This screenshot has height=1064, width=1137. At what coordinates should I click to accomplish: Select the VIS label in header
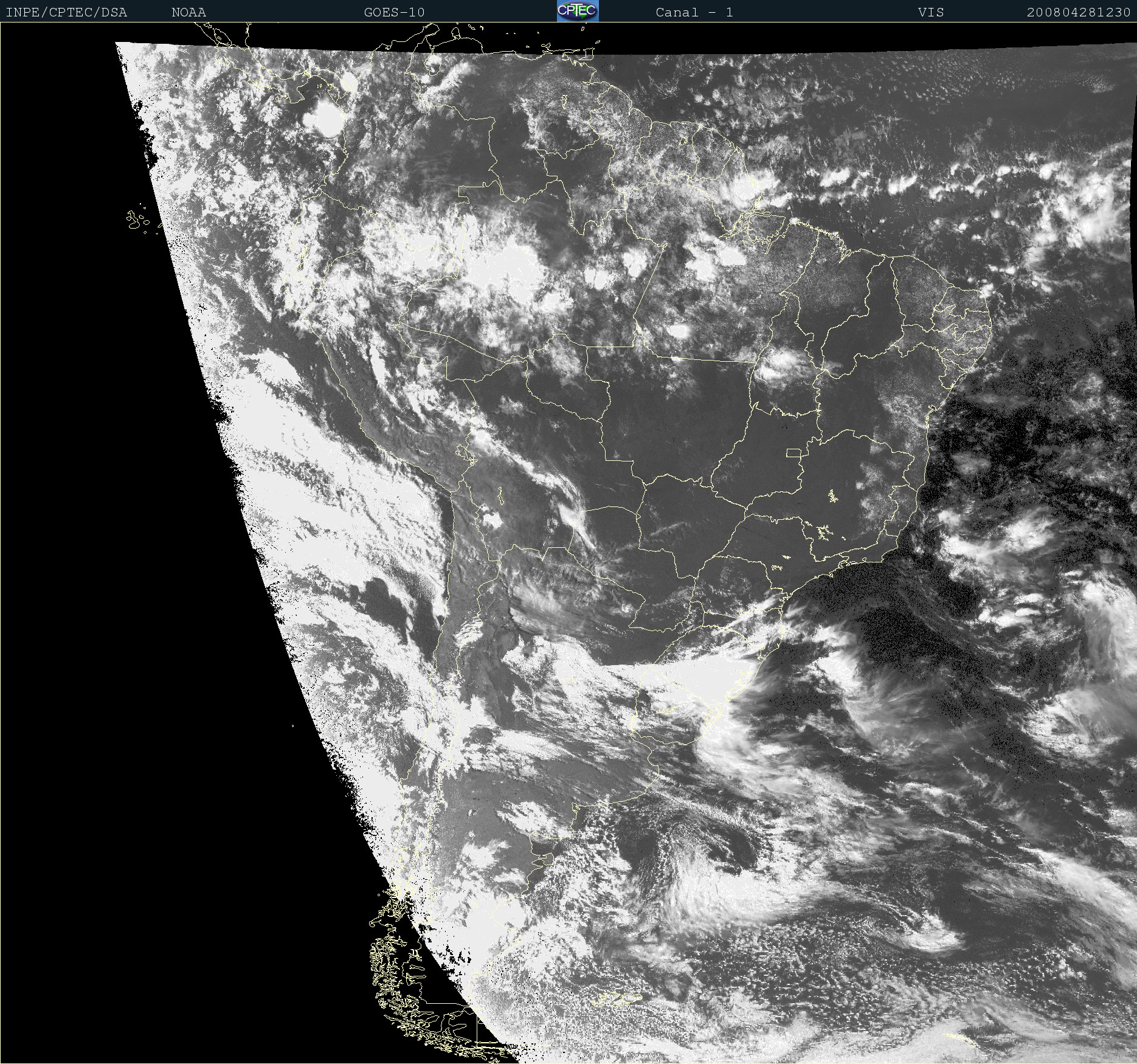931,12
